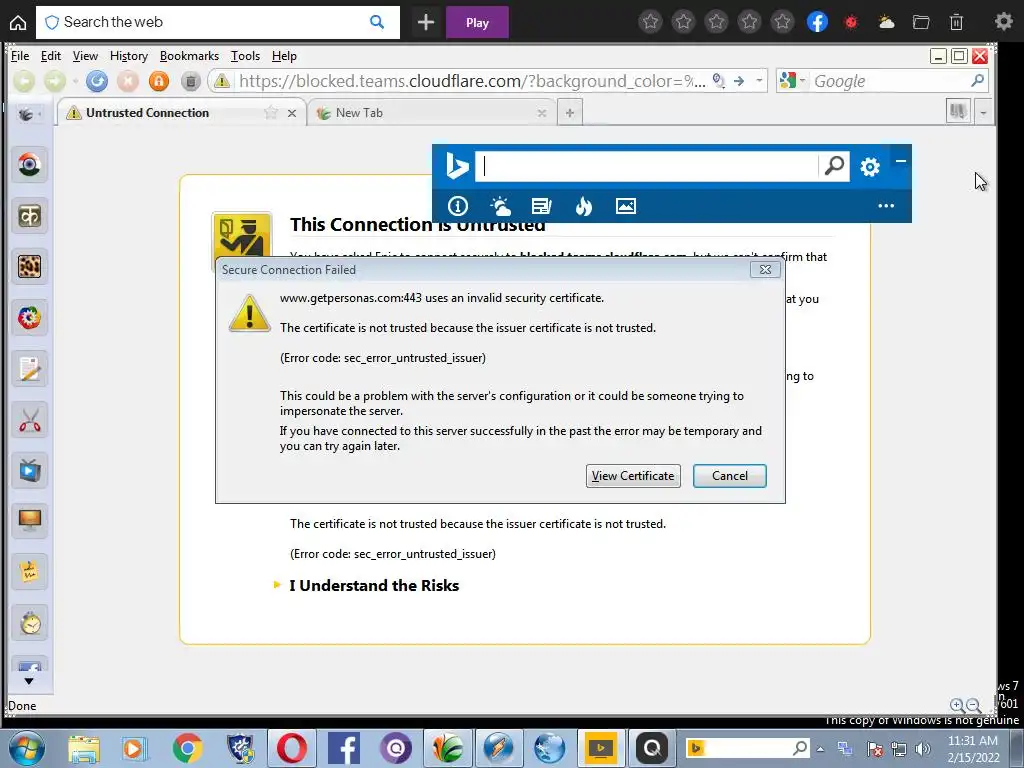1024x768 pixels.
Task: Open a new tab with the plus button
Action: (x=569, y=113)
